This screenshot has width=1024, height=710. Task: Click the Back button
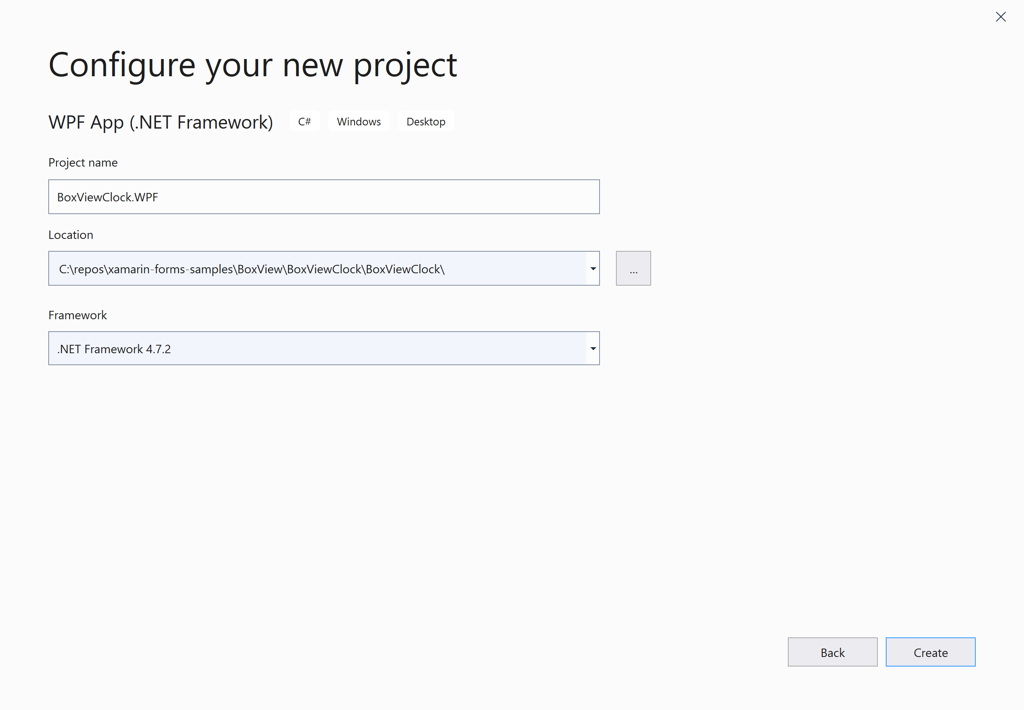tap(832, 651)
